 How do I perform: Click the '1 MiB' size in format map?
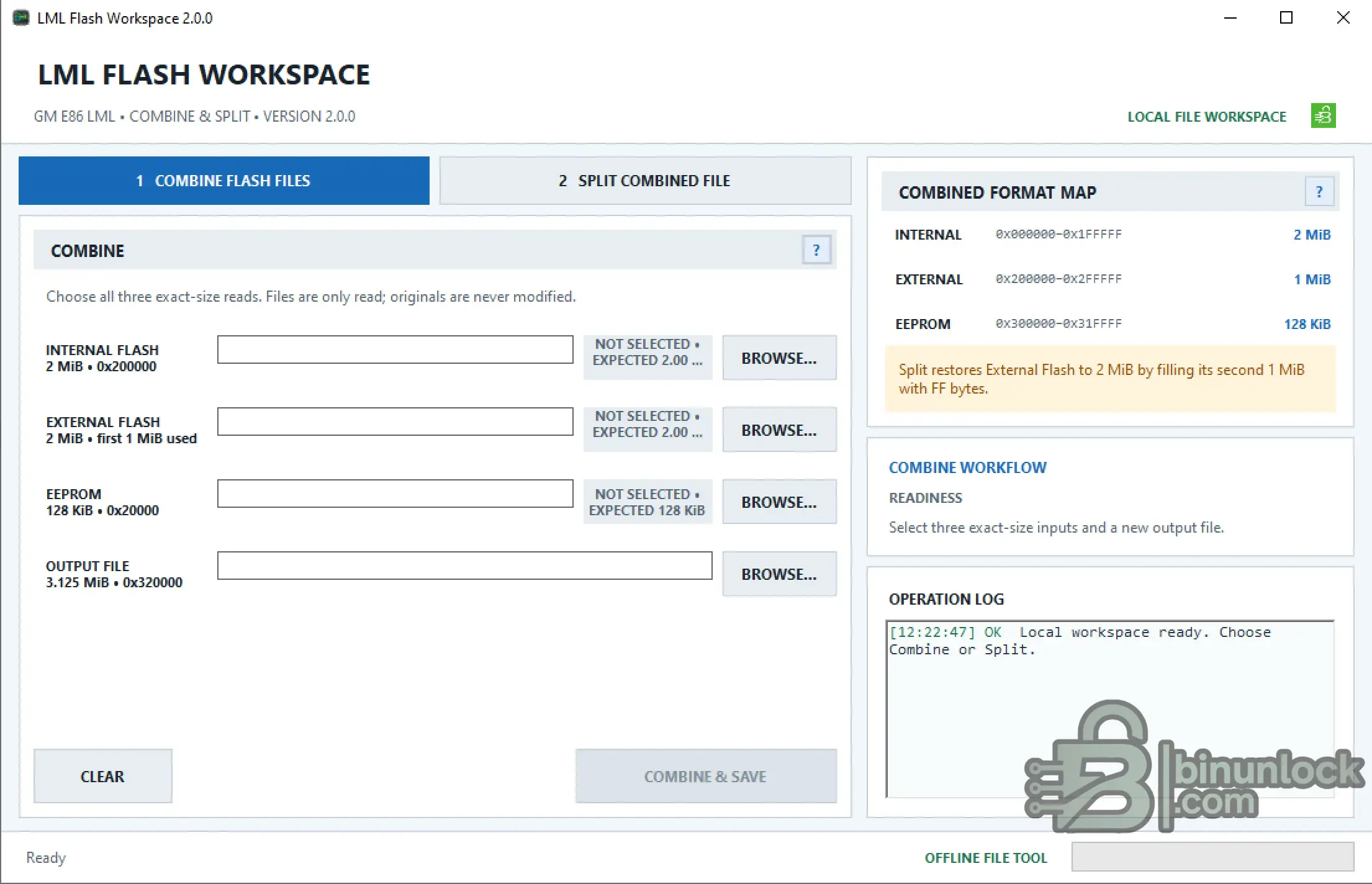pos(1312,279)
